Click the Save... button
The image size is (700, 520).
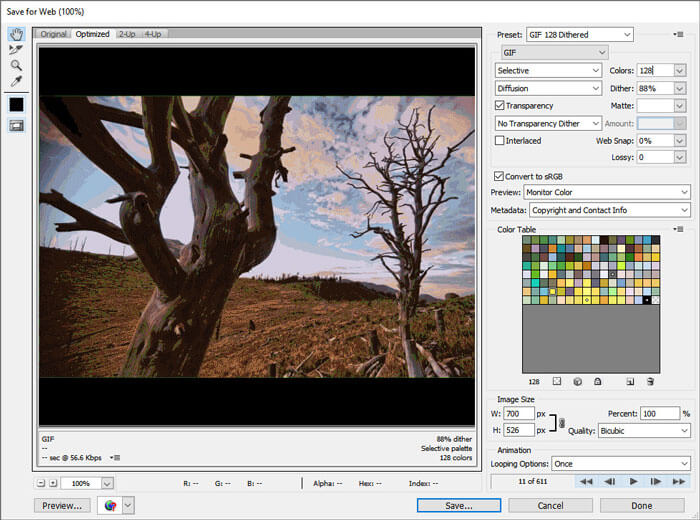coord(459,505)
